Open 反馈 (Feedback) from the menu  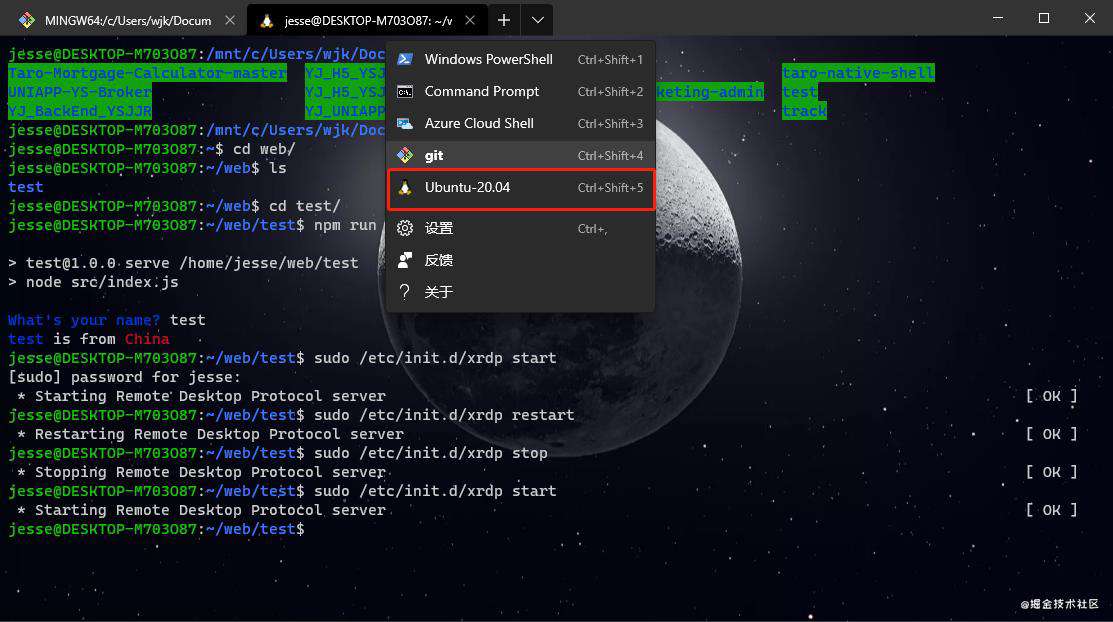[520, 260]
